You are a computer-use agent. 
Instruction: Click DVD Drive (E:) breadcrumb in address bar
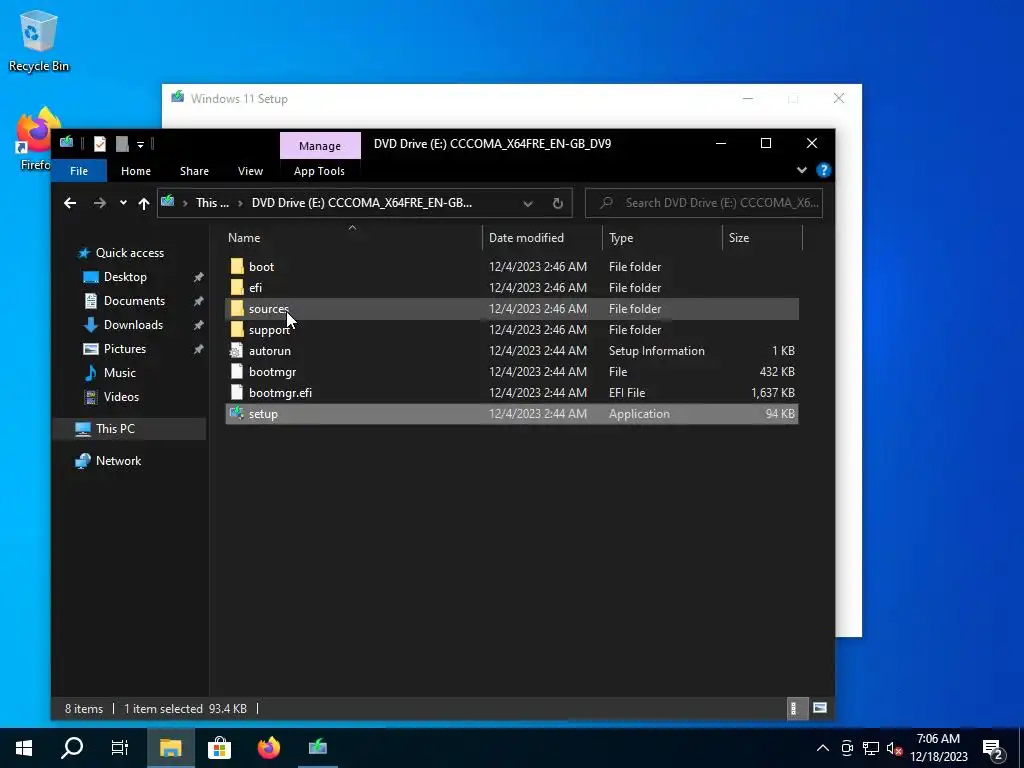(362, 203)
